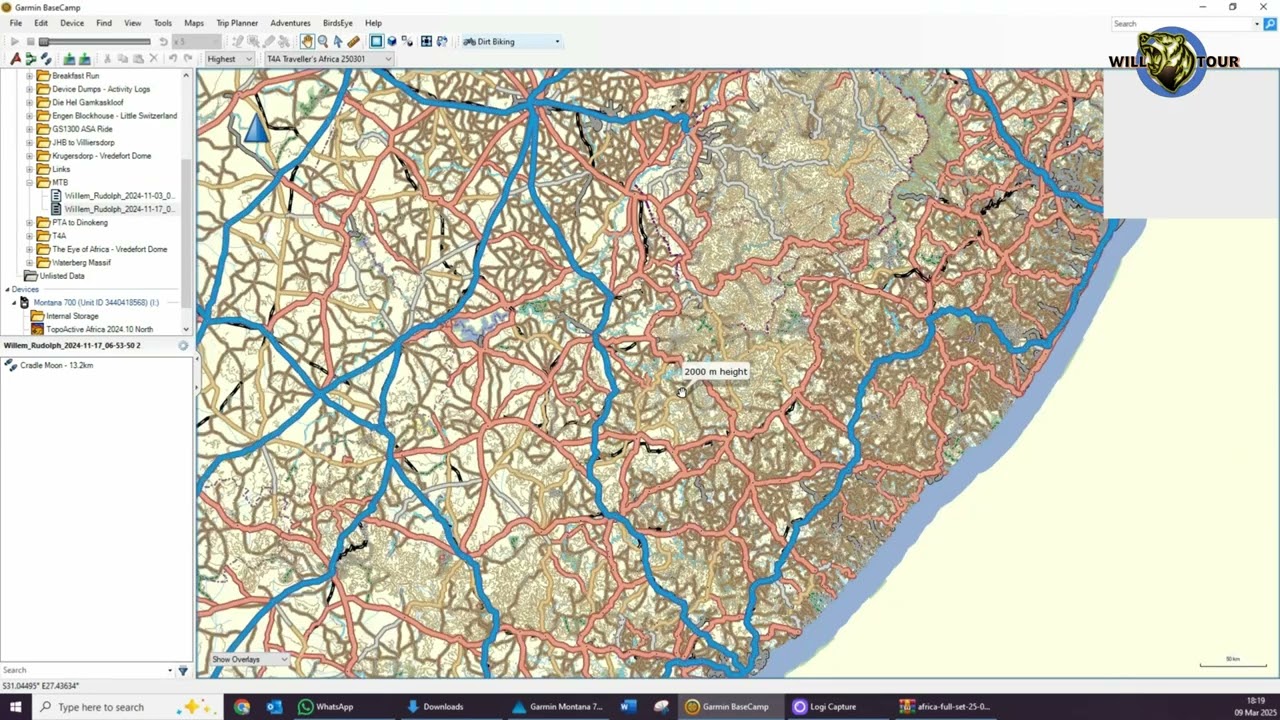The image size is (1280, 720).
Task: Click the gear options icon beside list title
Action: point(183,346)
